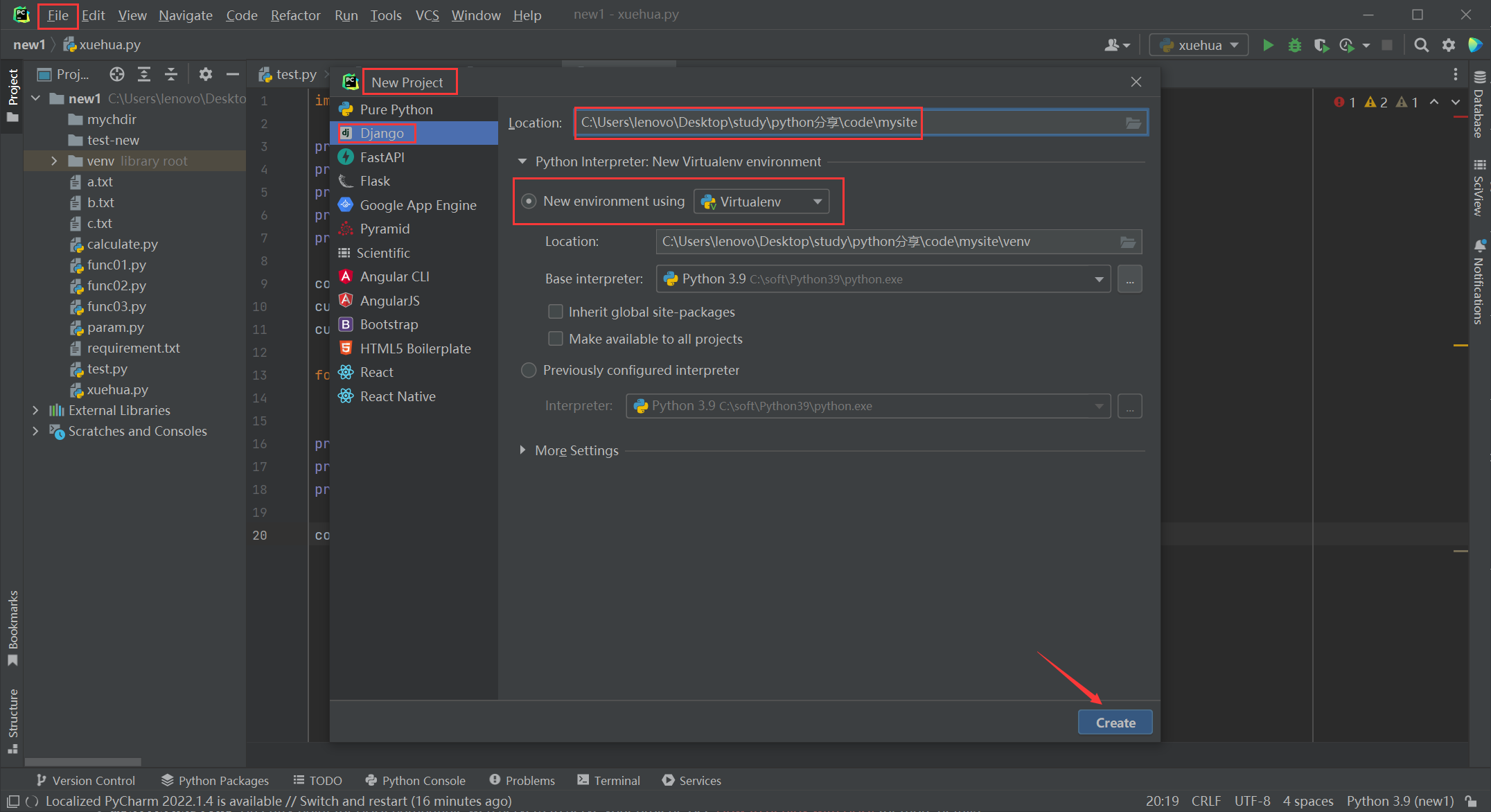Check Make available to all projects
Image resolution: width=1491 pixels, height=812 pixels.
tap(555, 339)
